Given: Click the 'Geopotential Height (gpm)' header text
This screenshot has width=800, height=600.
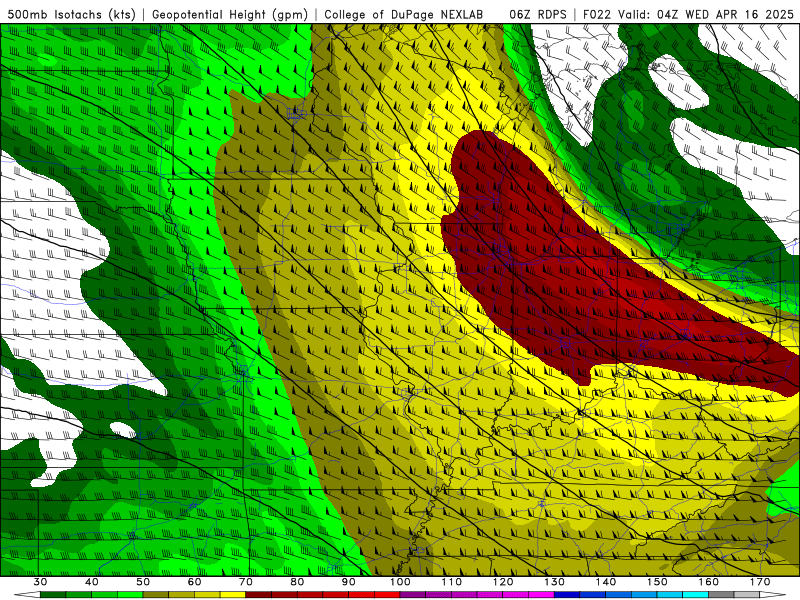Looking at the screenshot, I should (230, 15).
